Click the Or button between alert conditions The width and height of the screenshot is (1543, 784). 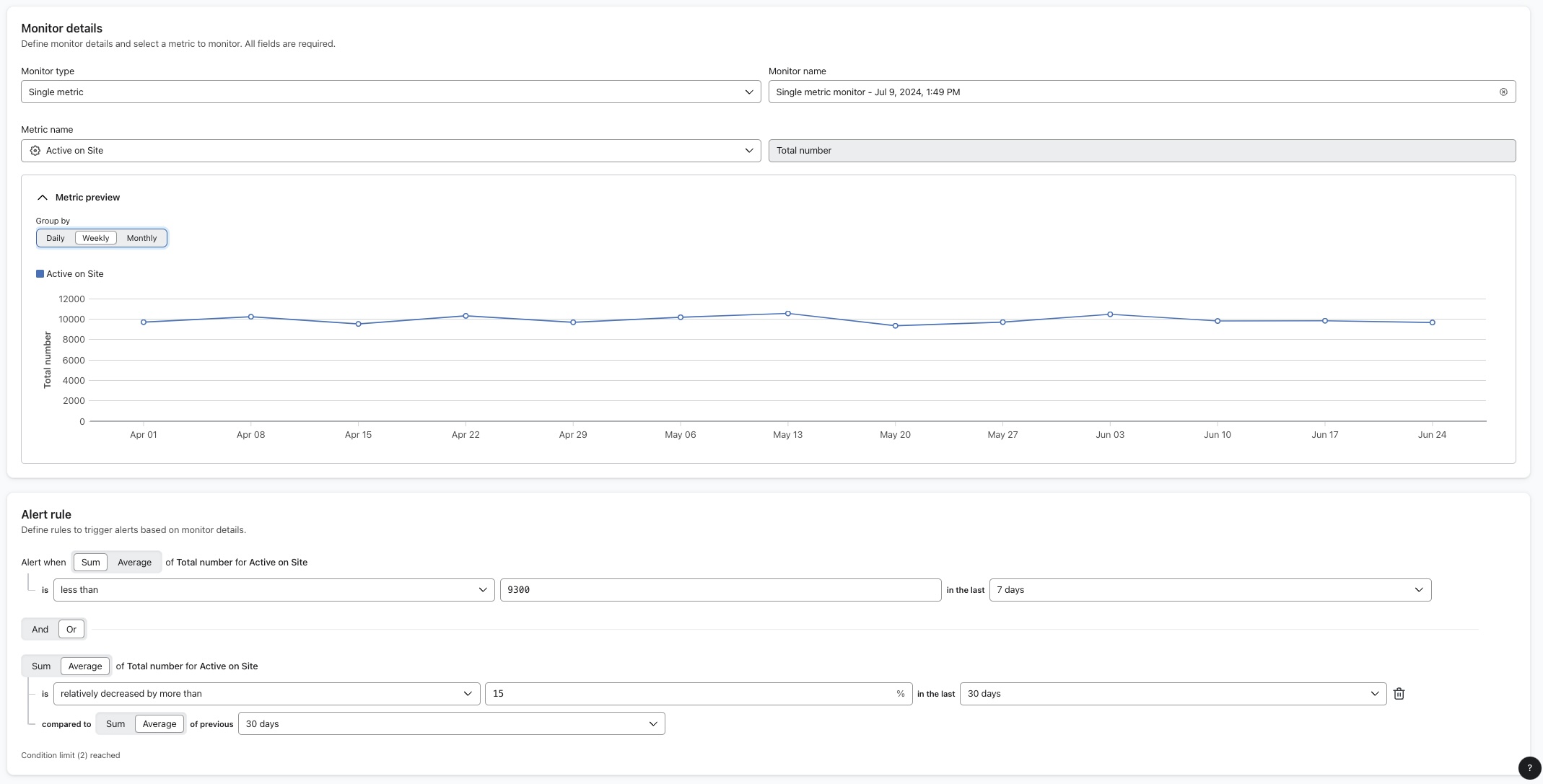click(70, 628)
